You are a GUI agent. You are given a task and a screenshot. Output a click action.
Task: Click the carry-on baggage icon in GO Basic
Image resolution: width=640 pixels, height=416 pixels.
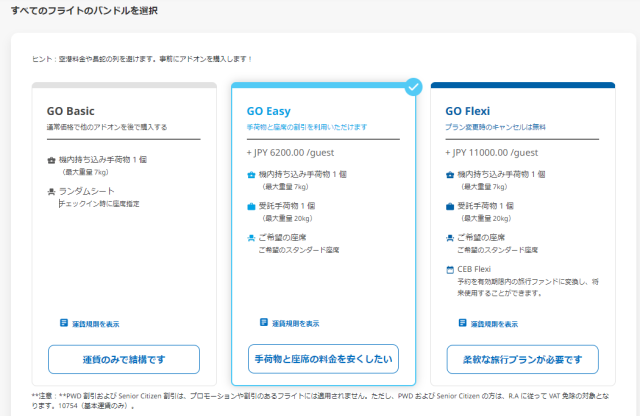[51, 160]
